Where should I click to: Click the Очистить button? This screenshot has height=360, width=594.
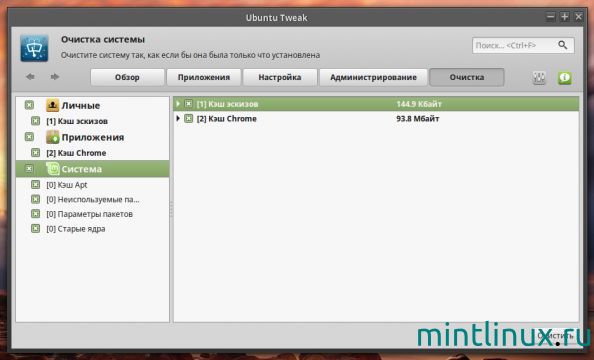click(555, 336)
